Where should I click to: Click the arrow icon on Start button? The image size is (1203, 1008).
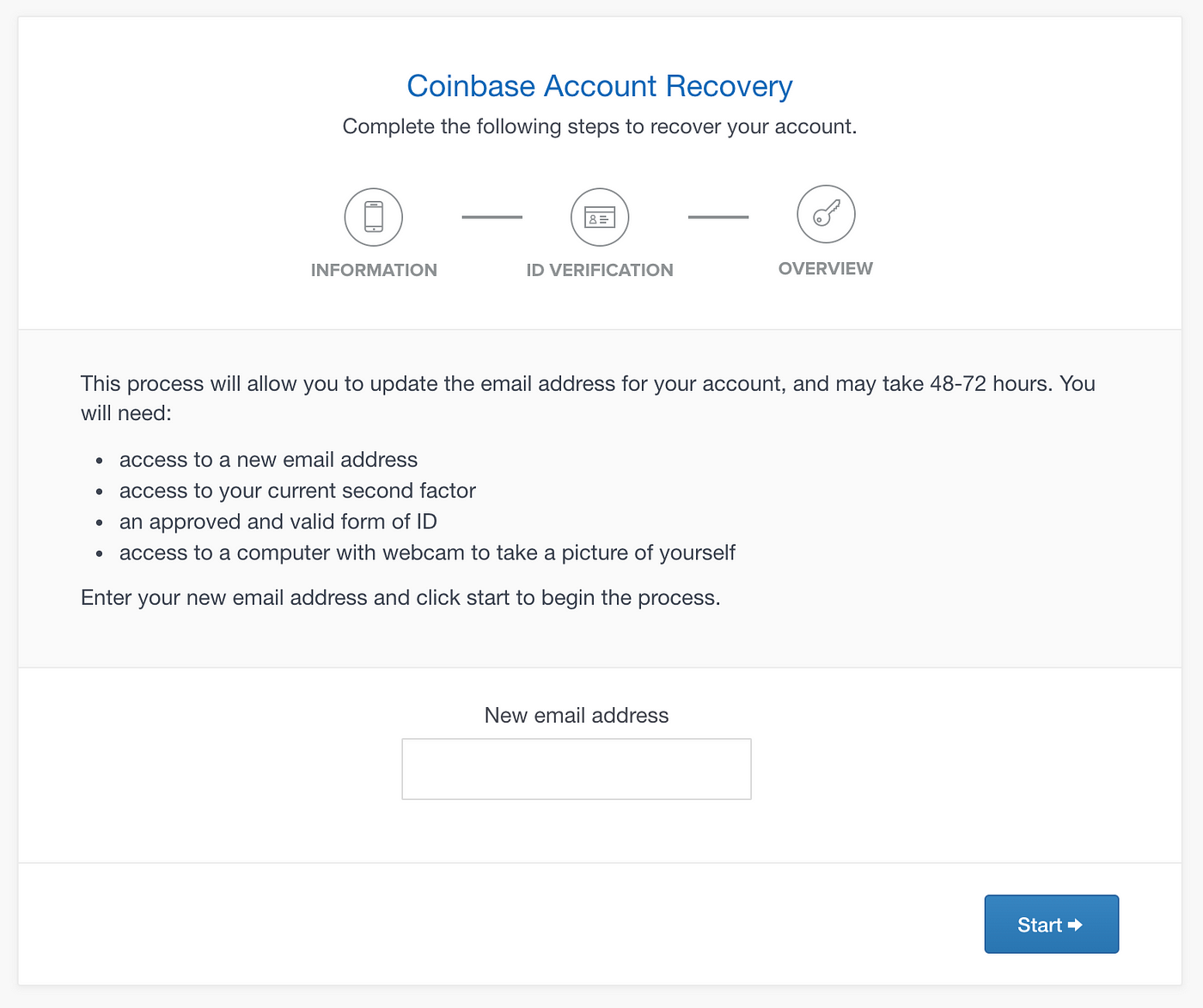click(x=1075, y=925)
